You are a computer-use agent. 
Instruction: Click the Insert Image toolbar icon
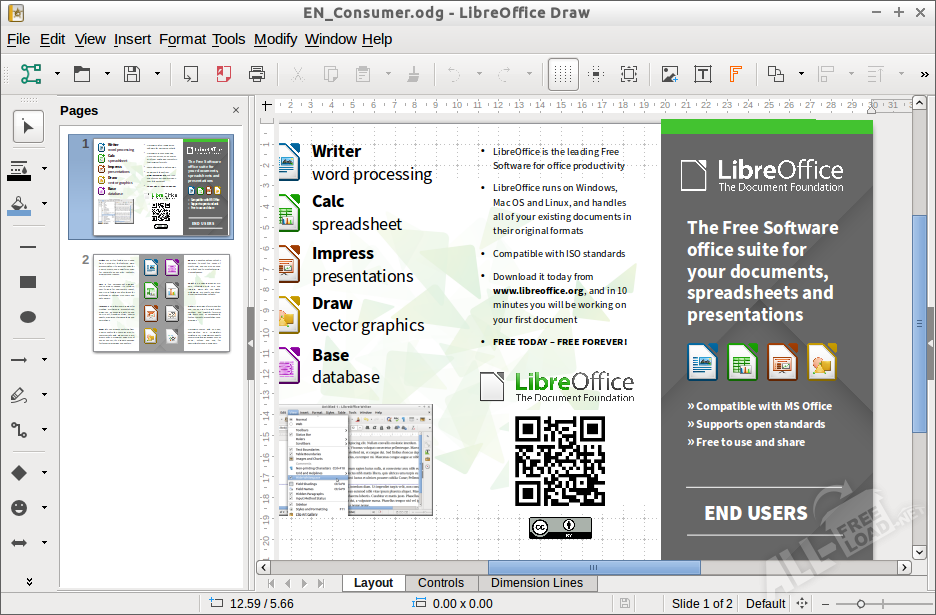pos(668,74)
